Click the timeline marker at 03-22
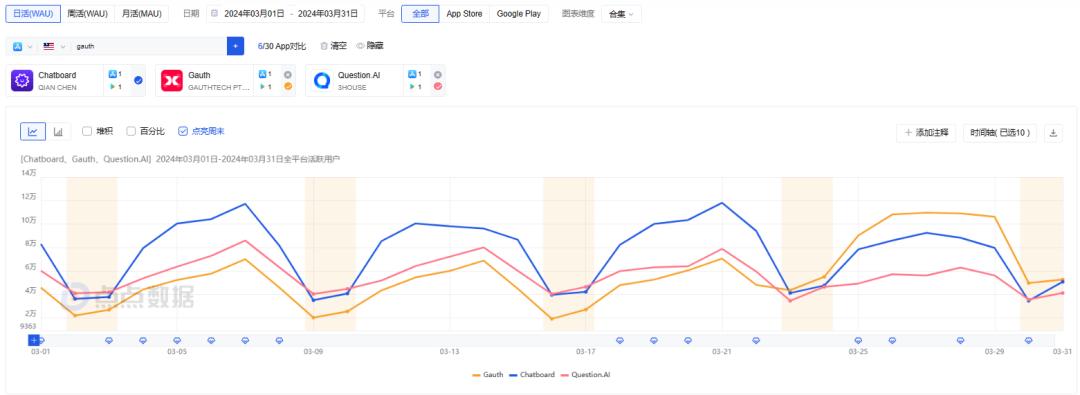Image resolution: width=1080 pixels, height=395 pixels. click(x=756, y=341)
